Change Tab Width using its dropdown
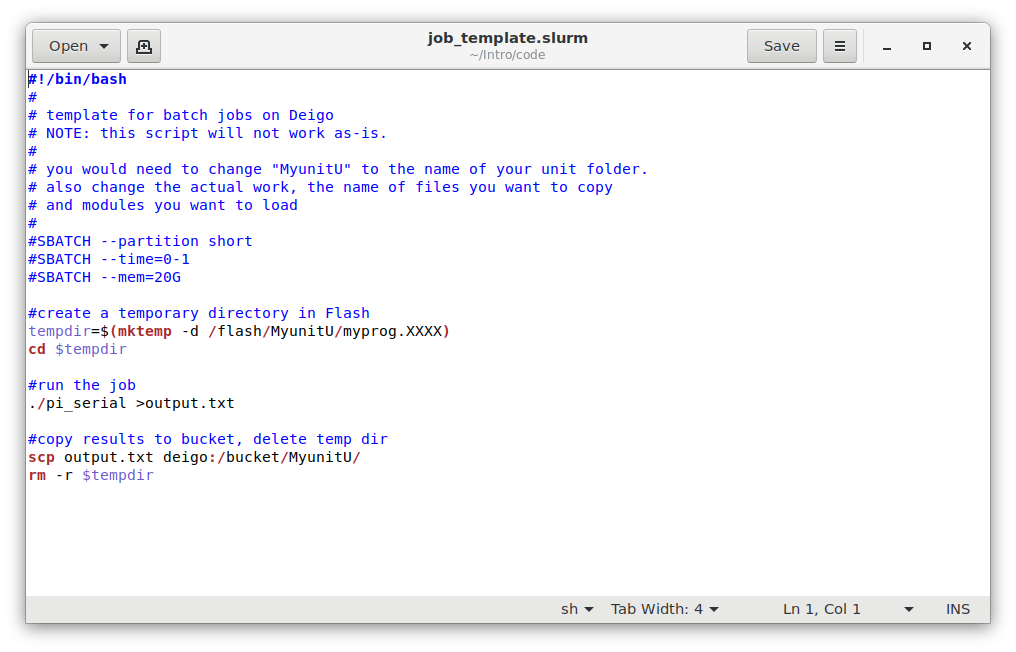 click(x=664, y=608)
